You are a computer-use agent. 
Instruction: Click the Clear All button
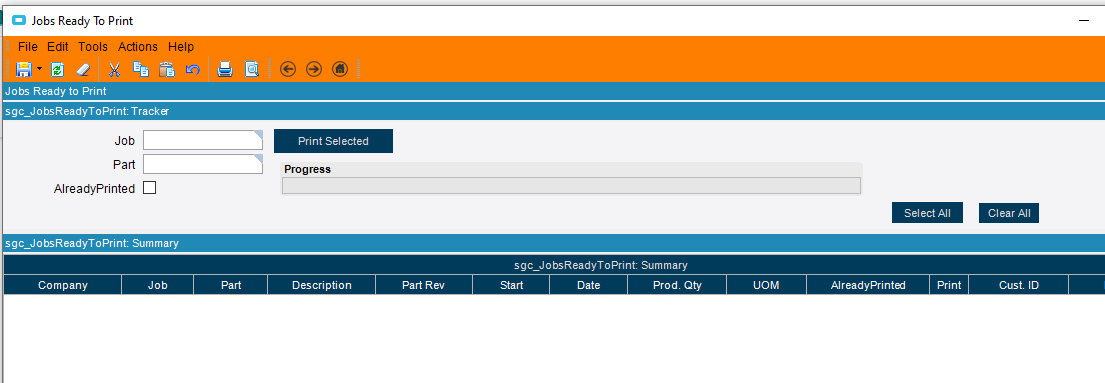click(1009, 213)
